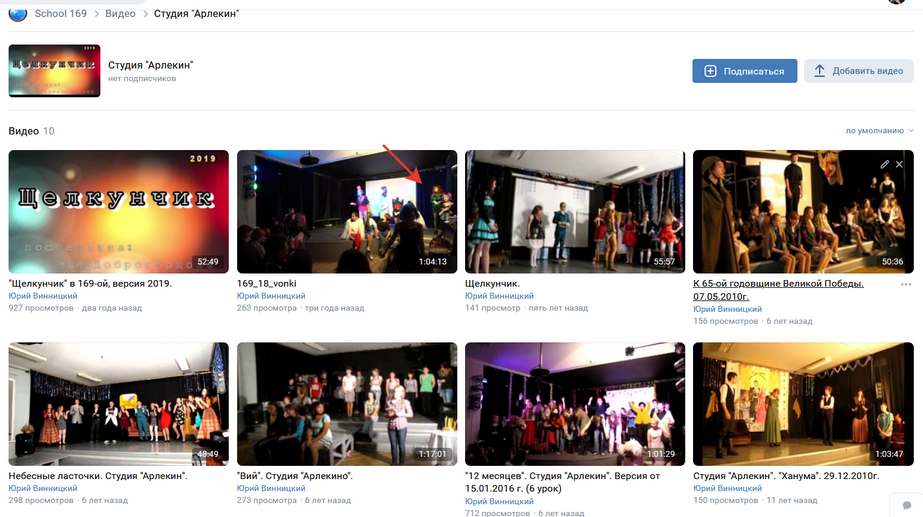The image size is (923, 517).
Task: Click the chat bubble icon at bottom right
Action: click(907, 506)
